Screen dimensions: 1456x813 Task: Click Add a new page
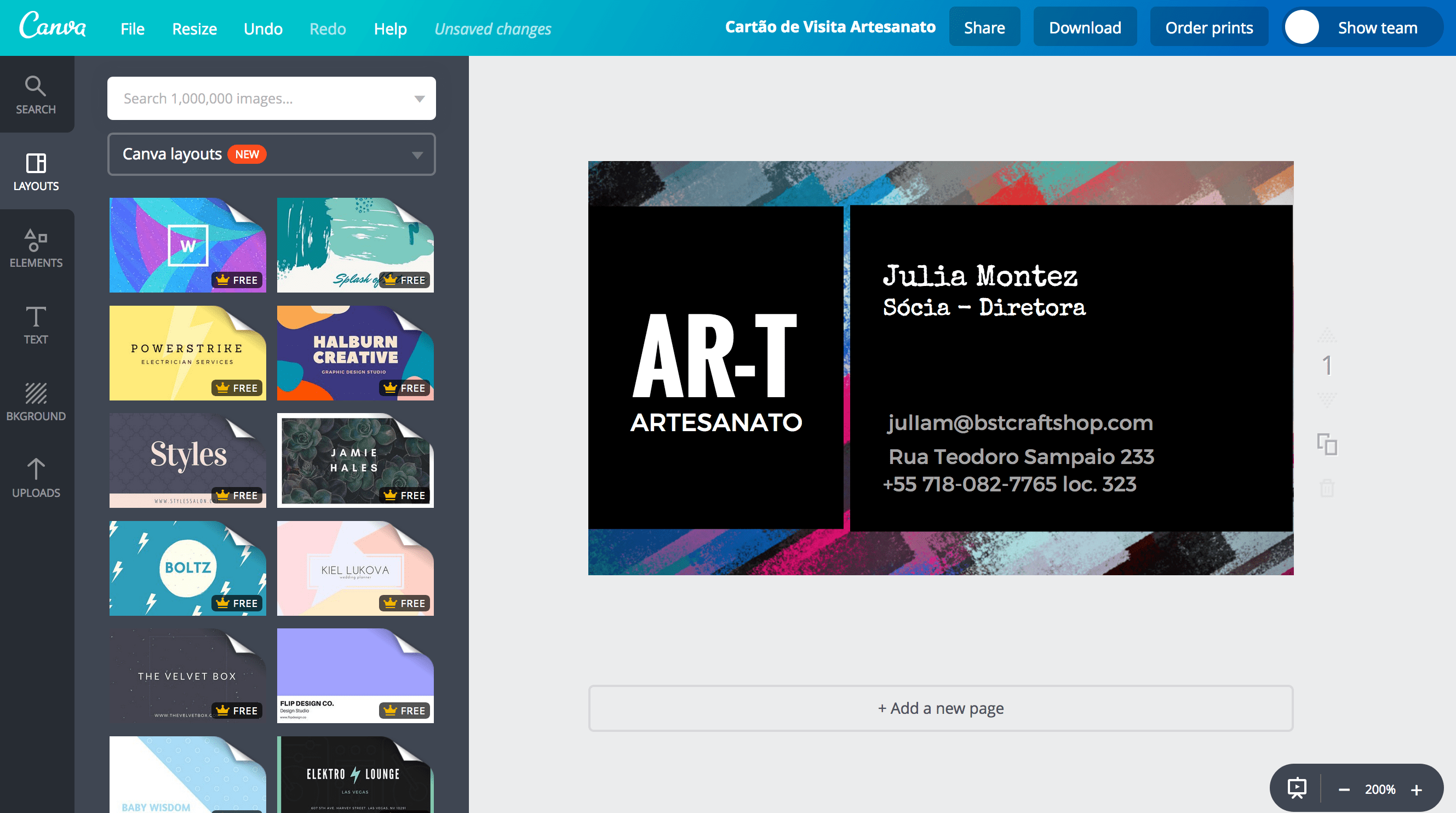point(941,708)
